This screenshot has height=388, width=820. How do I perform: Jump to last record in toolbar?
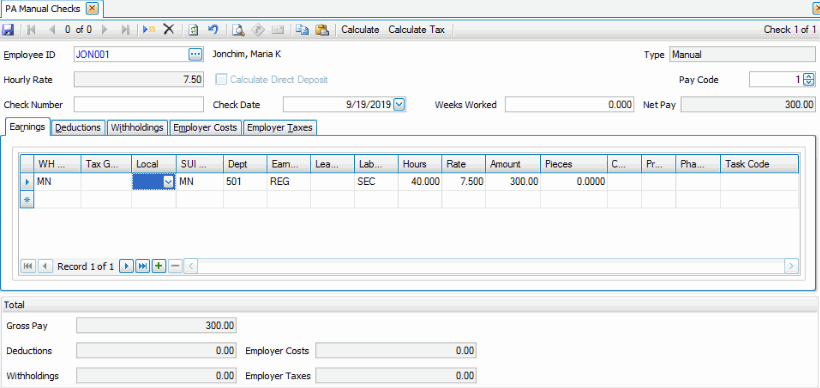click(126, 30)
